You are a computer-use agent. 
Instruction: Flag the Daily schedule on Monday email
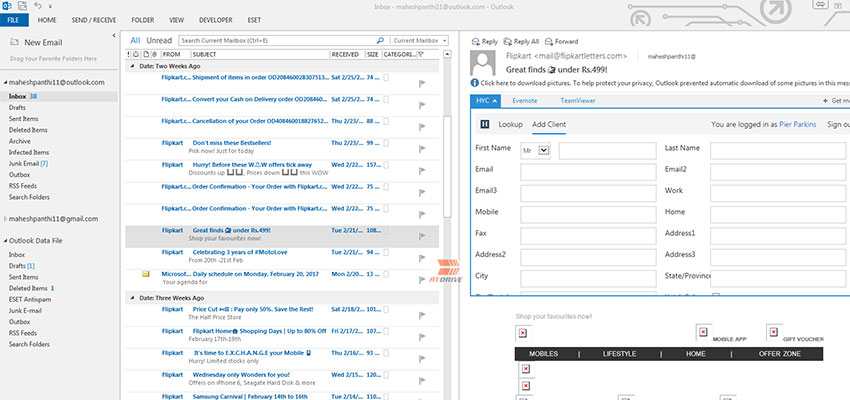[x=422, y=280]
